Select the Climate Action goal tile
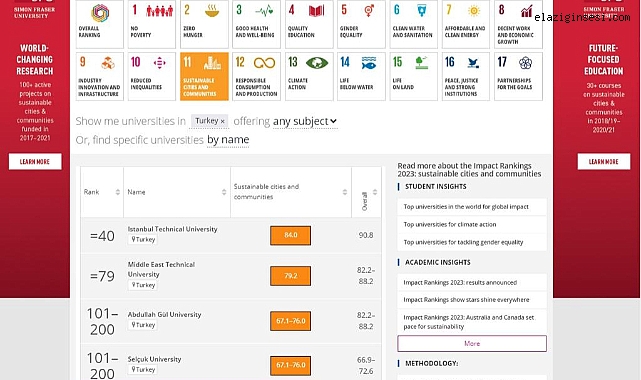 (309, 76)
